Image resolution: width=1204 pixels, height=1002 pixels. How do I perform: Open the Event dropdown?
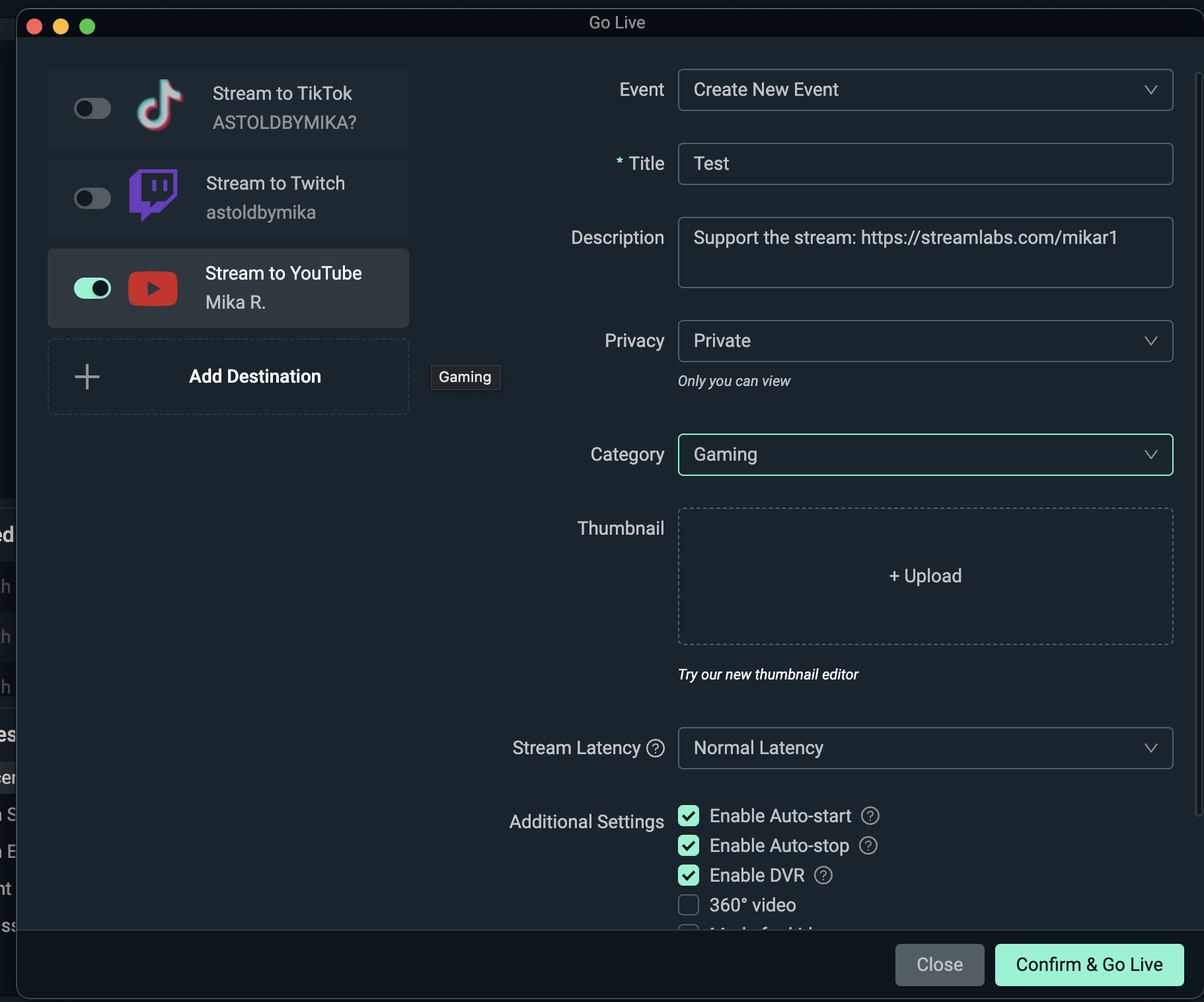(924, 90)
